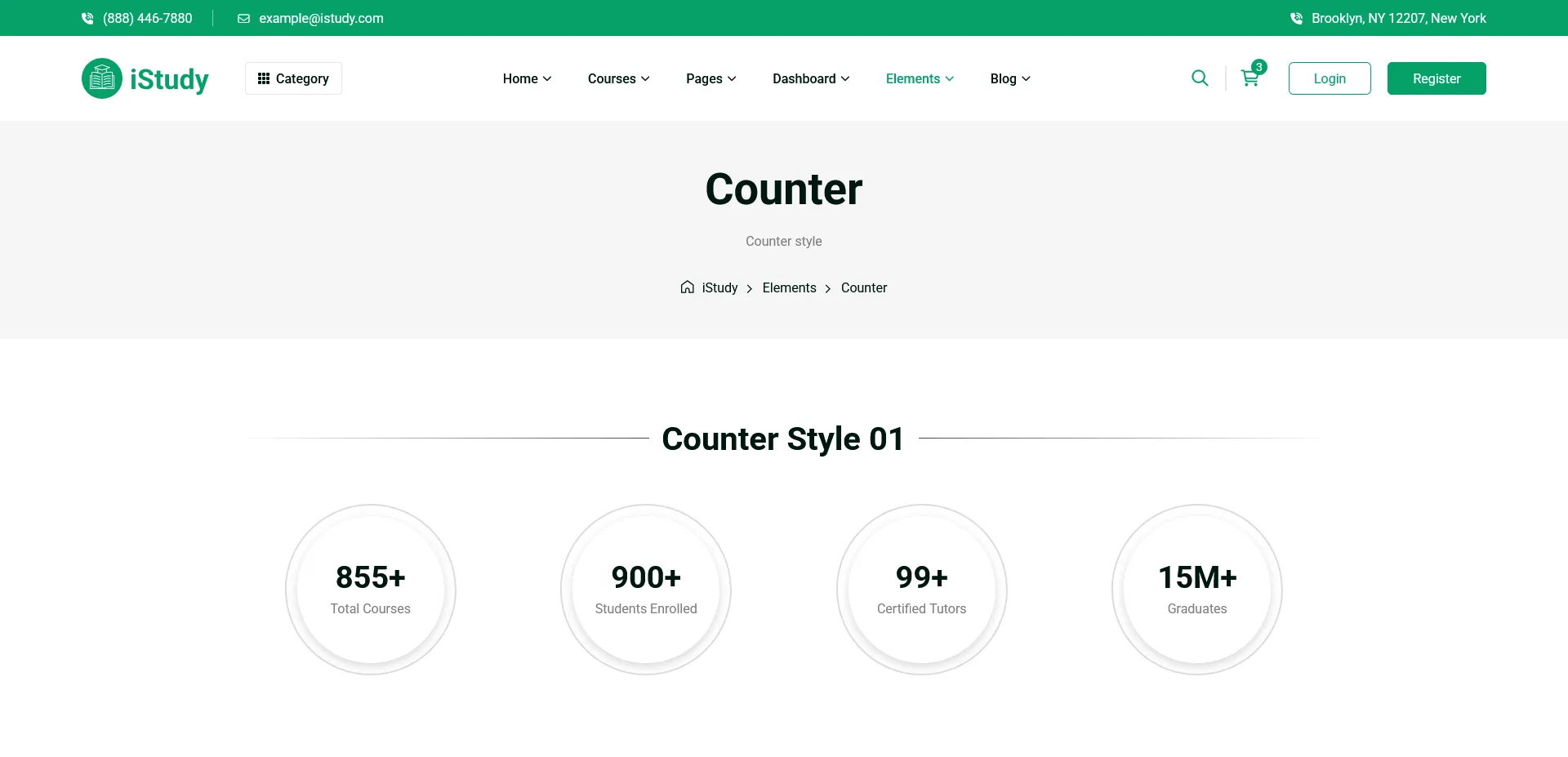Click the 855+ Total Courses counter circle
Image resolution: width=1568 pixels, height=757 pixels.
(371, 590)
